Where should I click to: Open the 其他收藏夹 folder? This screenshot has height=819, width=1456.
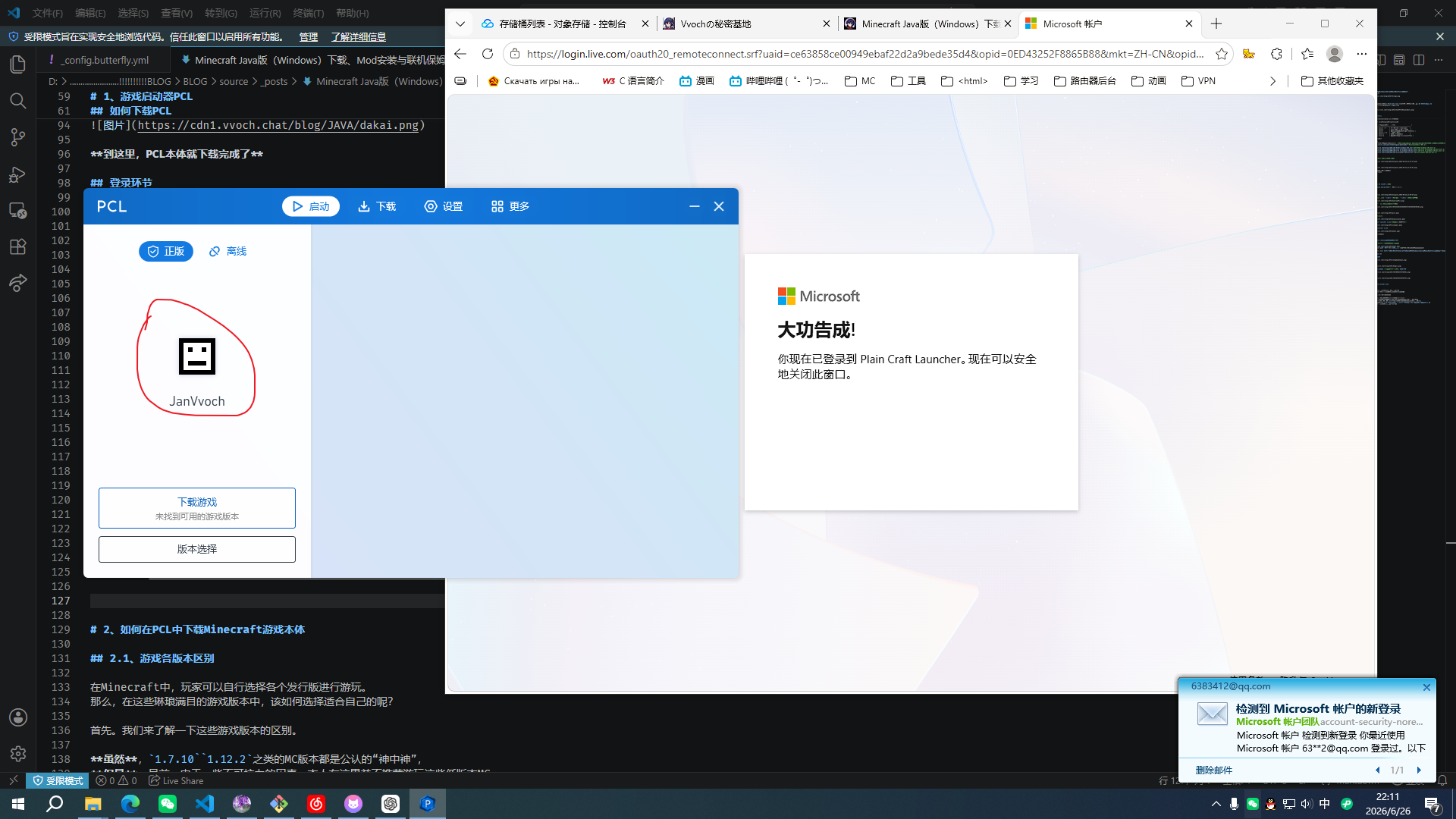tap(1332, 81)
